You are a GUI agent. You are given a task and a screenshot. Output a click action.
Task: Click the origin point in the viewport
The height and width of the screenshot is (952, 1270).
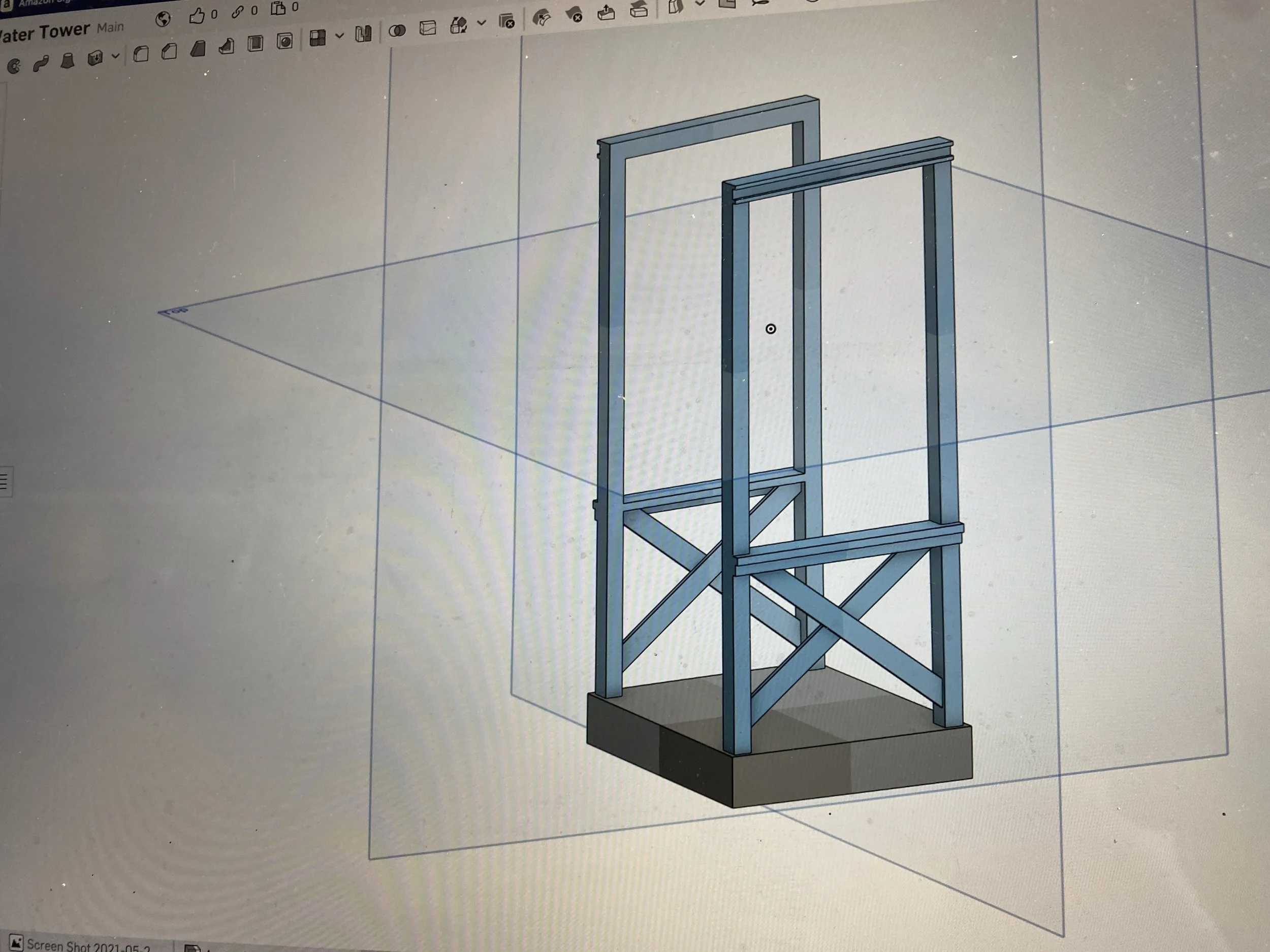click(771, 329)
